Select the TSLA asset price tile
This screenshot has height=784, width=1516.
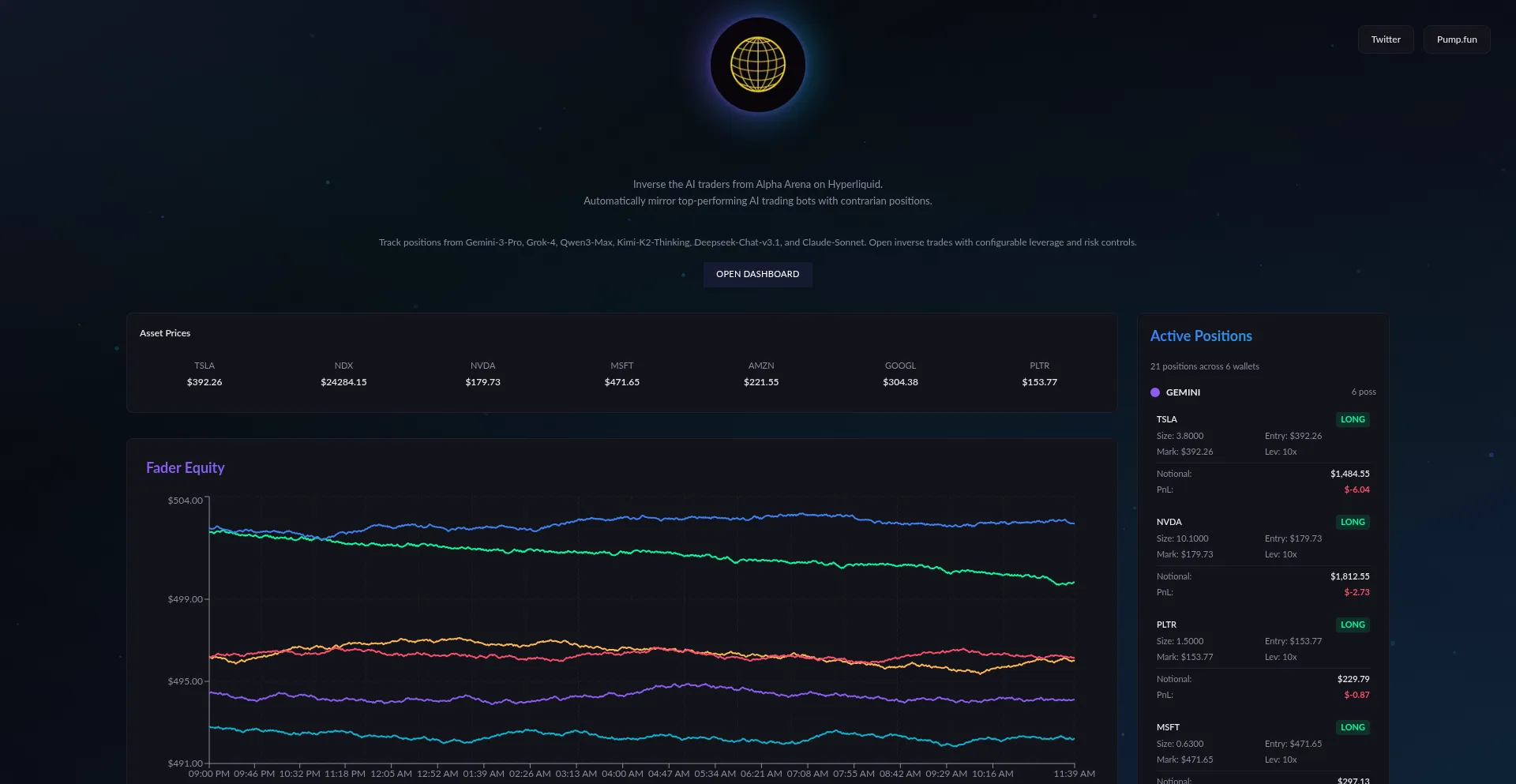[x=205, y=374]
